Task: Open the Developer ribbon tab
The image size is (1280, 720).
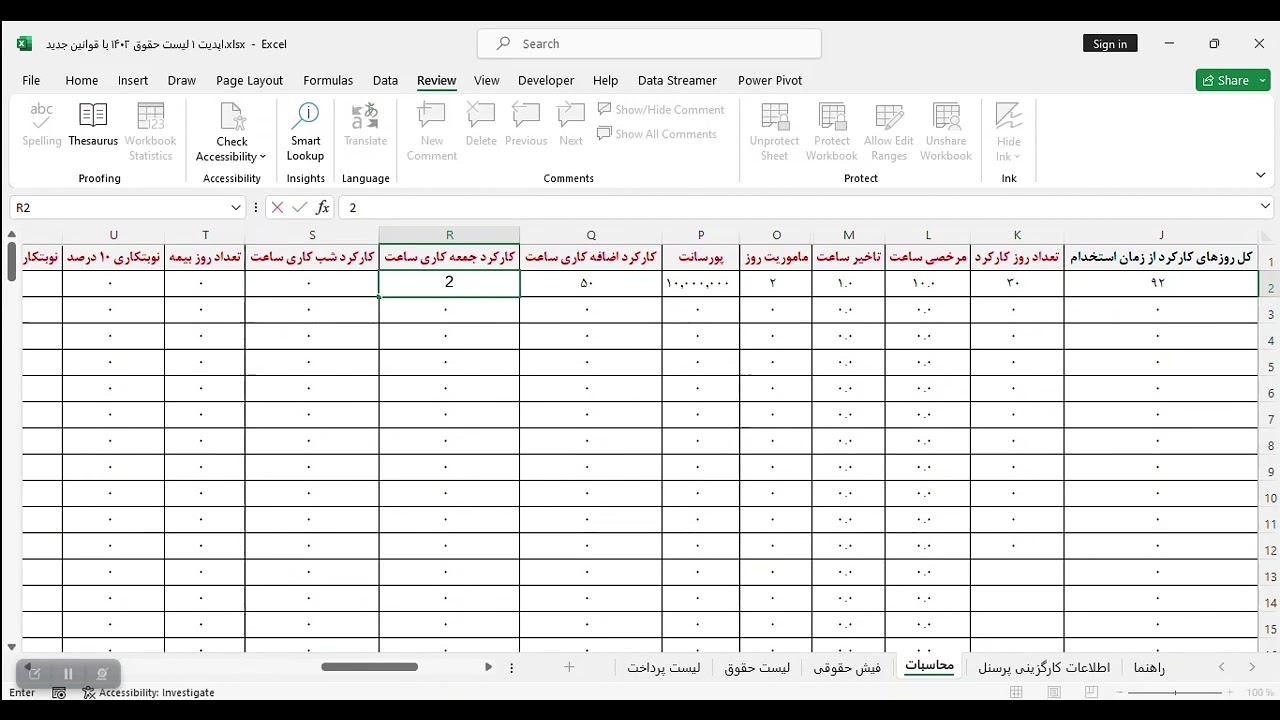Action: tap(546, 80)
